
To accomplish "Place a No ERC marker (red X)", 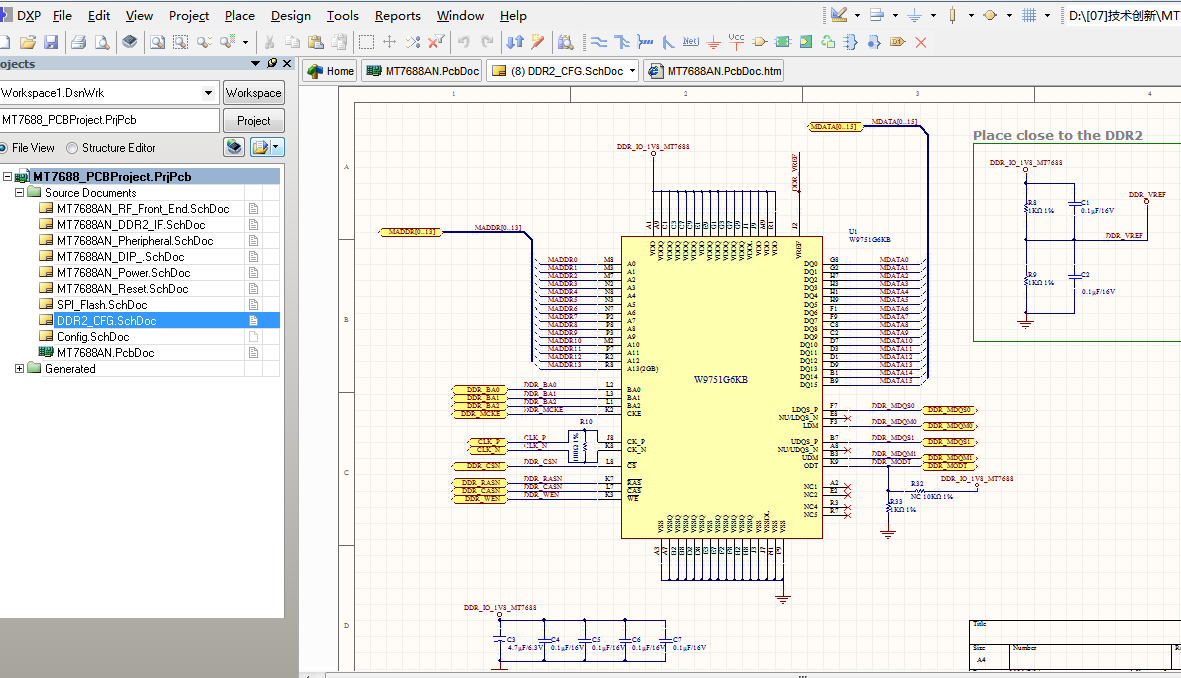I will tap(920, 42).
